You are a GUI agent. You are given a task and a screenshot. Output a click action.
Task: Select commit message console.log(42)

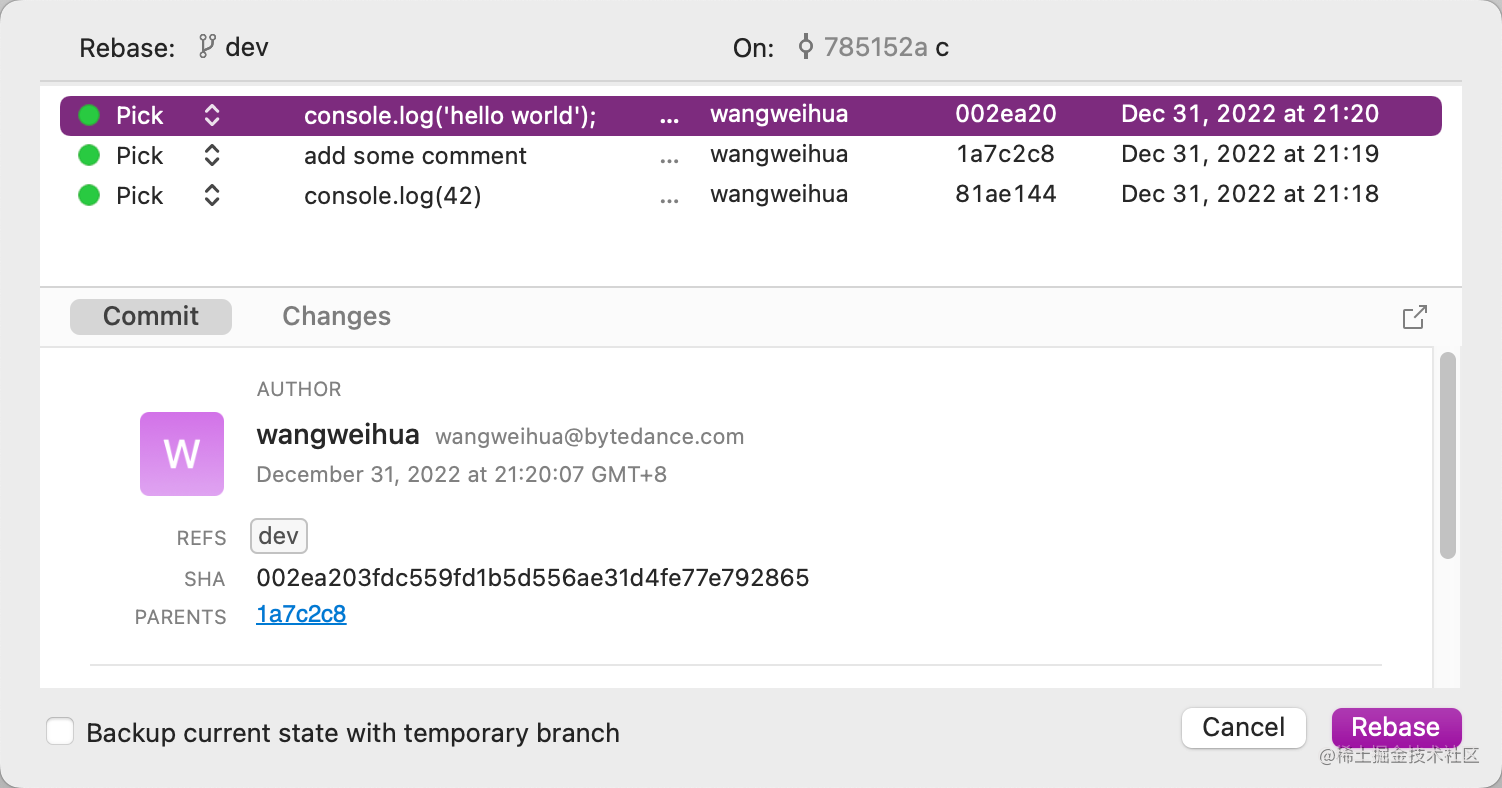pos(392,195)
